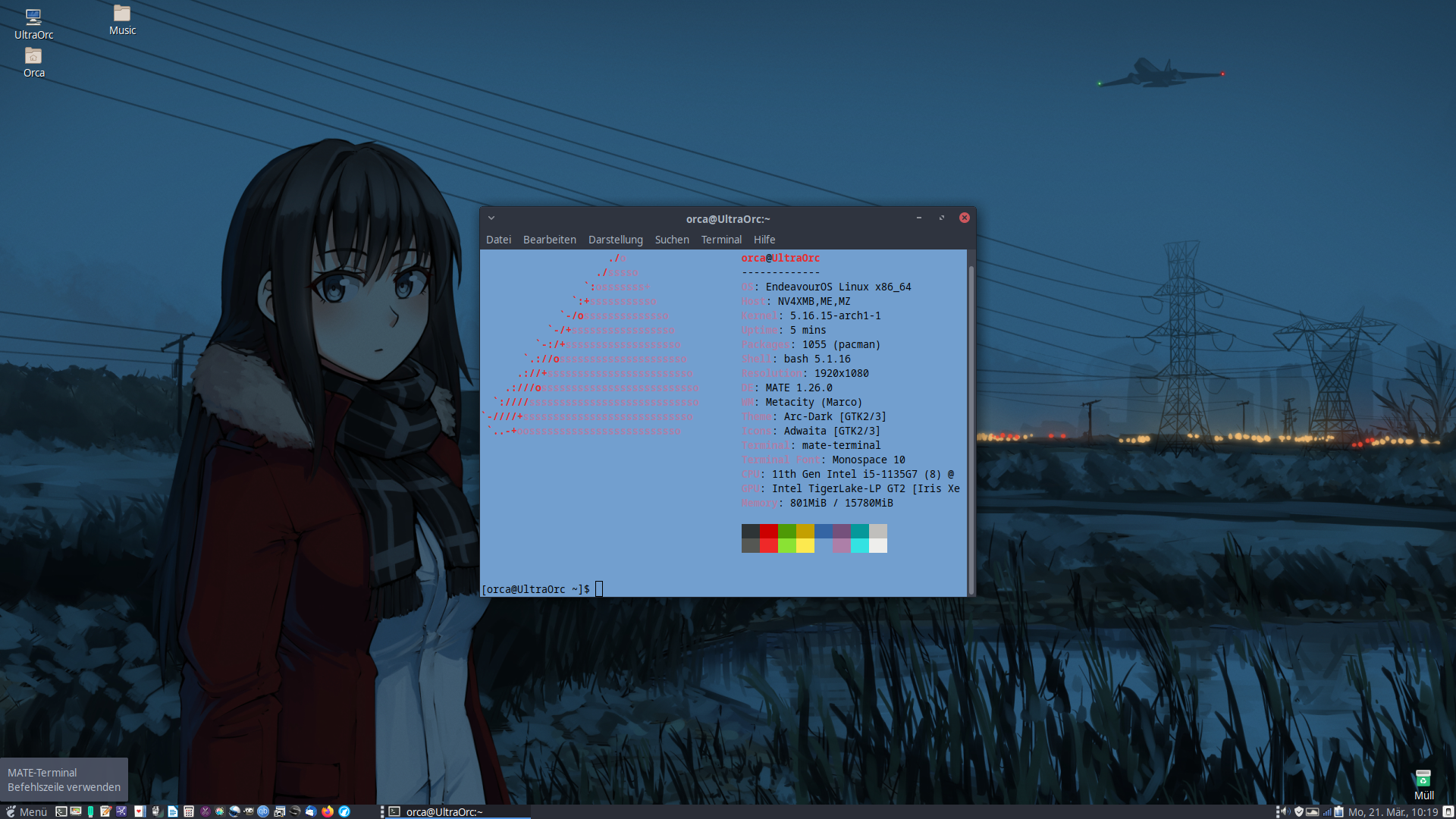Open the purple scissors launcher icon
Screen dimensions: 1456x819
(205, 811)
